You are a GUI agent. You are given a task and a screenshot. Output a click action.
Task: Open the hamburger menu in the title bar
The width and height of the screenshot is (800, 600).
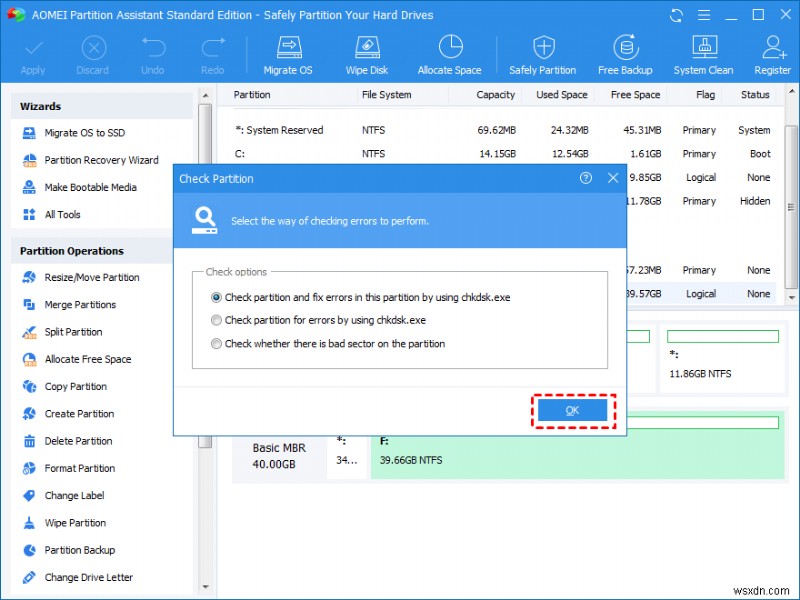point(706,15)
